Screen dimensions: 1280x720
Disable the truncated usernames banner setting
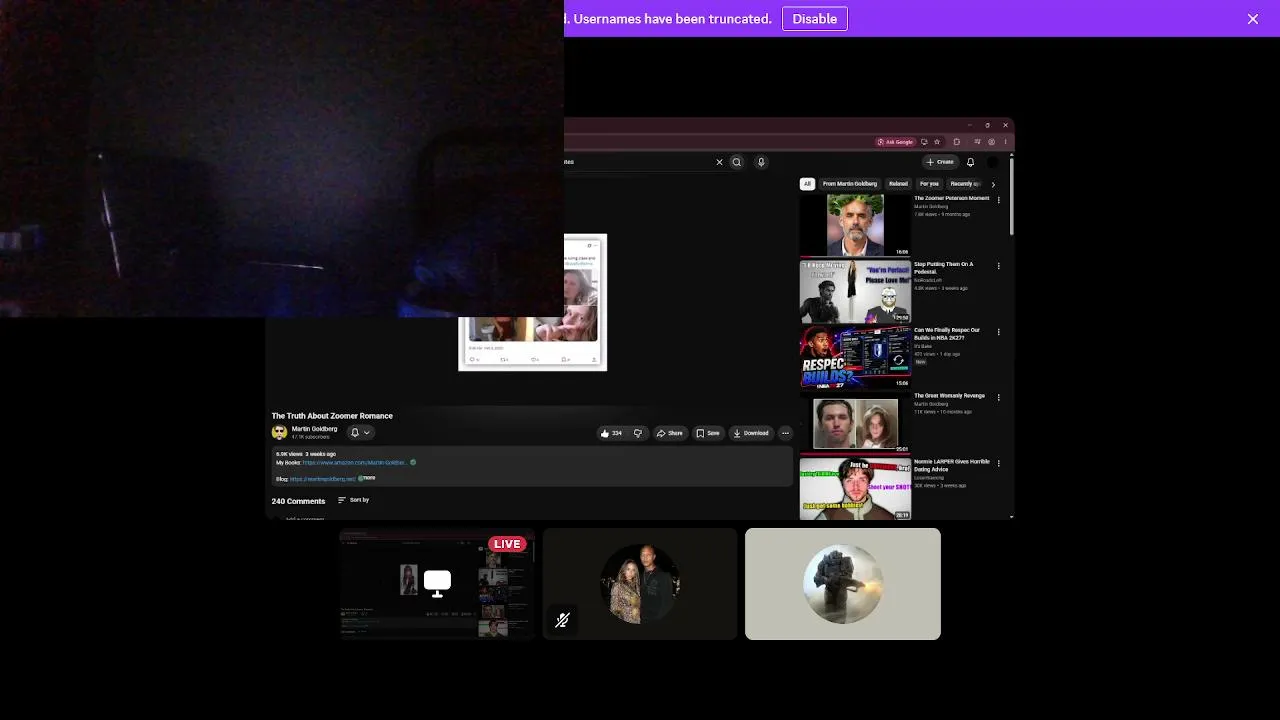815,19
